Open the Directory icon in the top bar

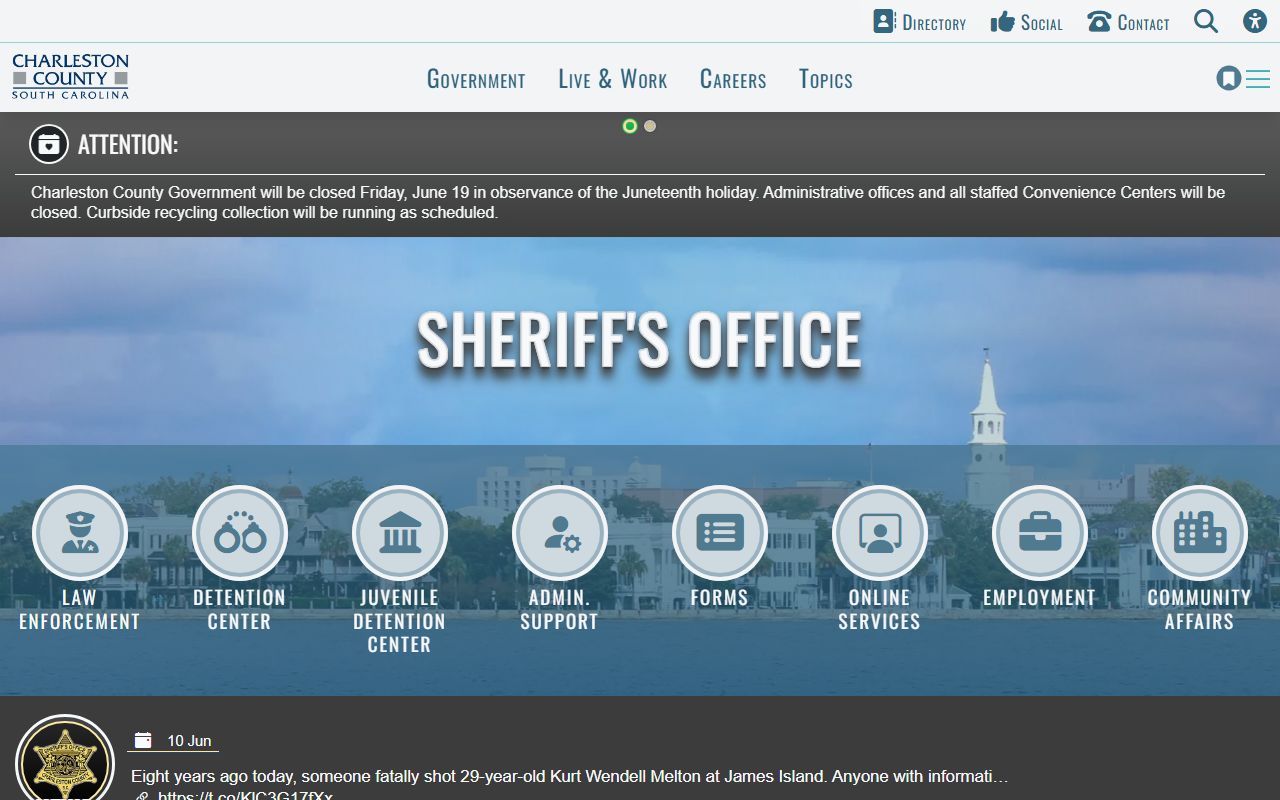884,21
